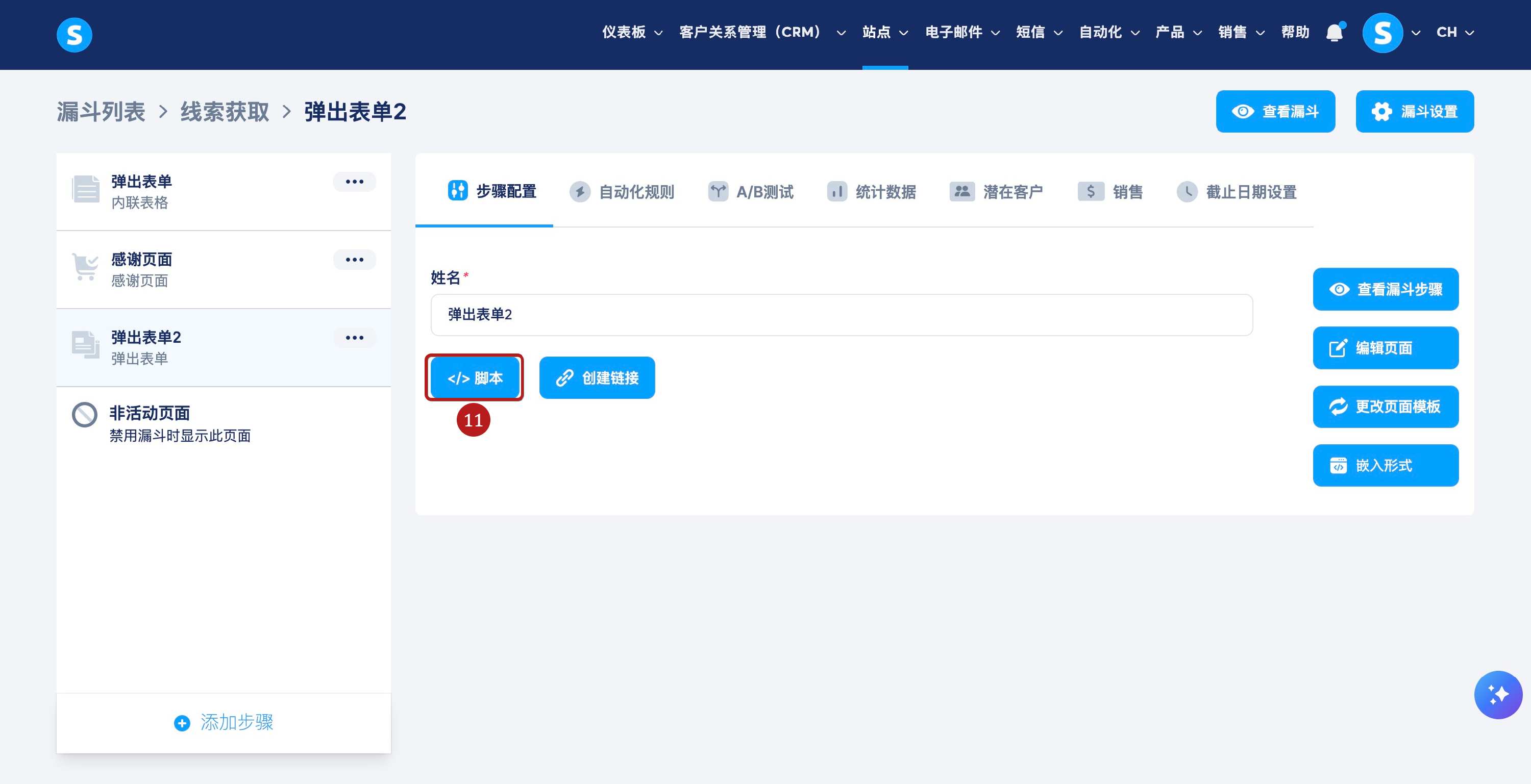
Task: Open the three-dot menu for 感谢页面 step
Action: pyautogui.click(x=354, y=260)
